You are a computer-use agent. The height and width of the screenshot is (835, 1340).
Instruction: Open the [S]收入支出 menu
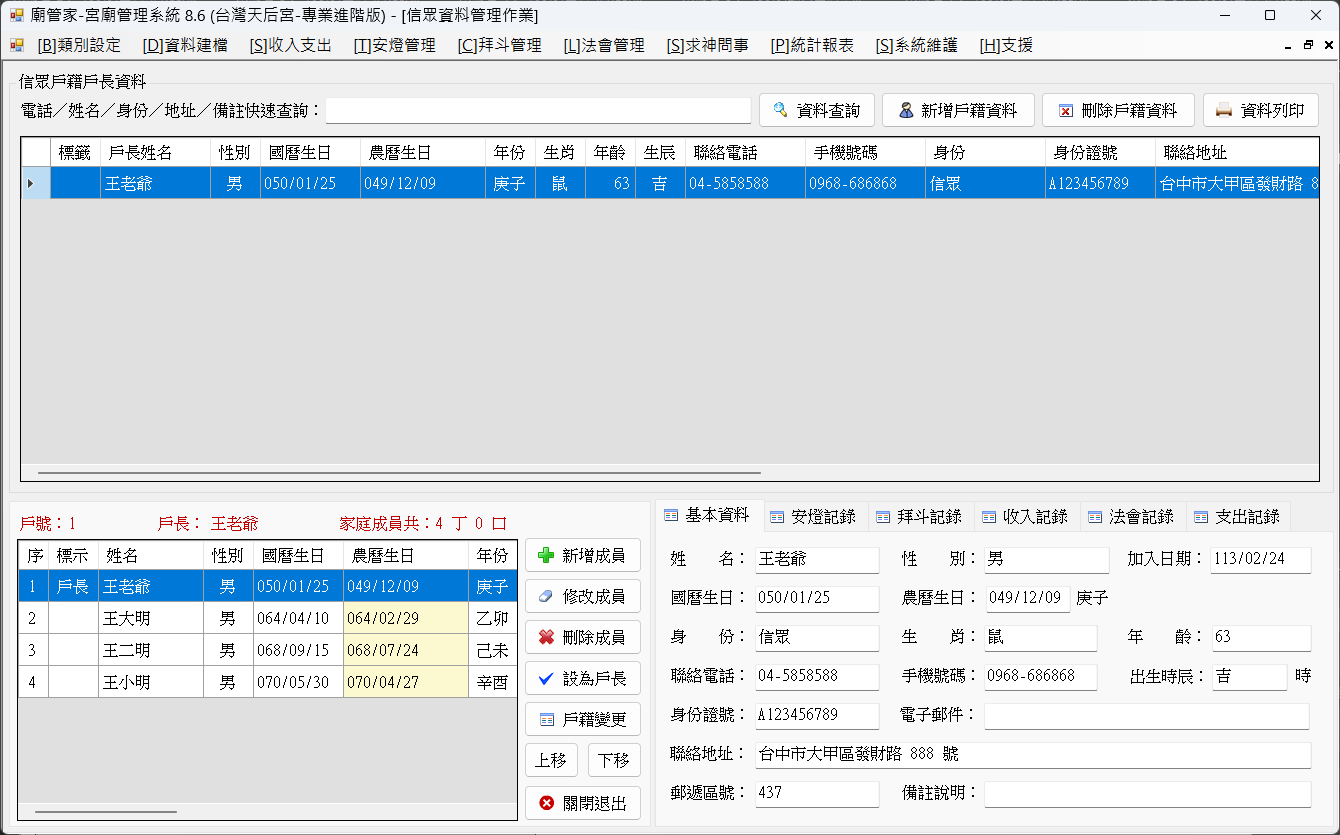point(290,45)
